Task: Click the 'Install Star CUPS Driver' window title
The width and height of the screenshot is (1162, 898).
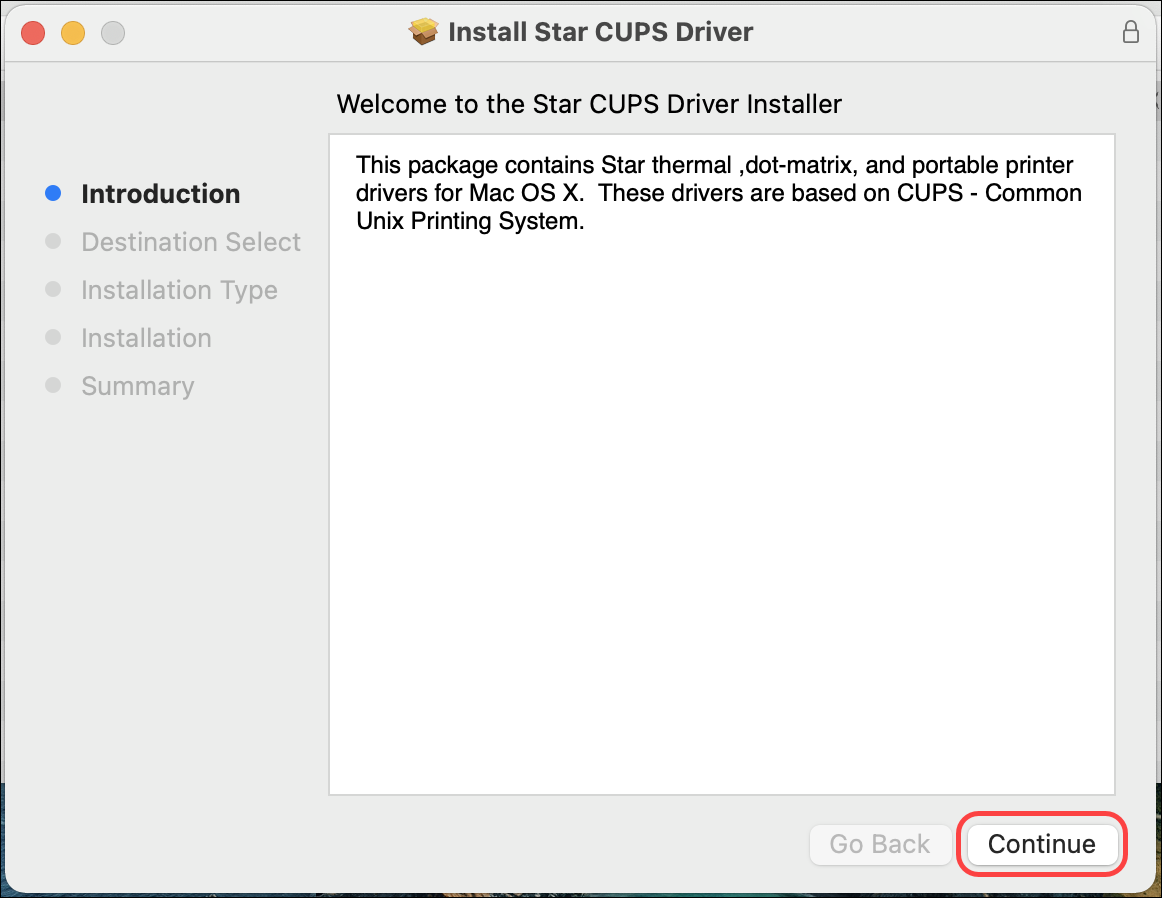Action: (x=601, y=32)
